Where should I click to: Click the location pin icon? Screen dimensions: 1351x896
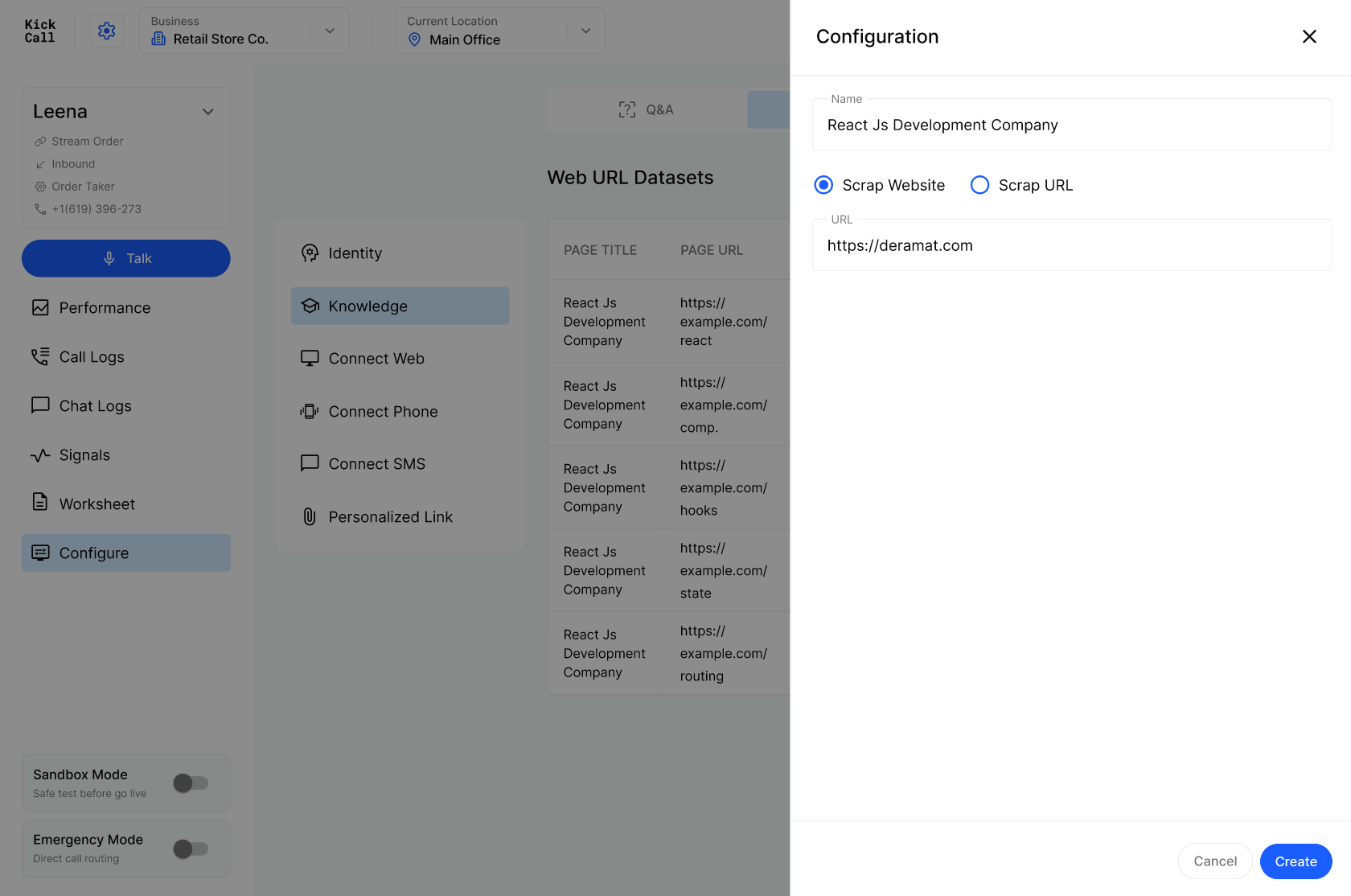[414, 39]
